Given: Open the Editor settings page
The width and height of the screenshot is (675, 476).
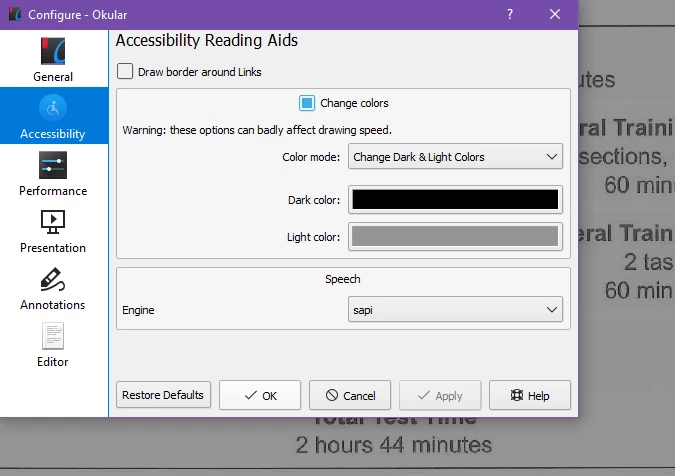Looking at the screenshot, I should 53,343.
